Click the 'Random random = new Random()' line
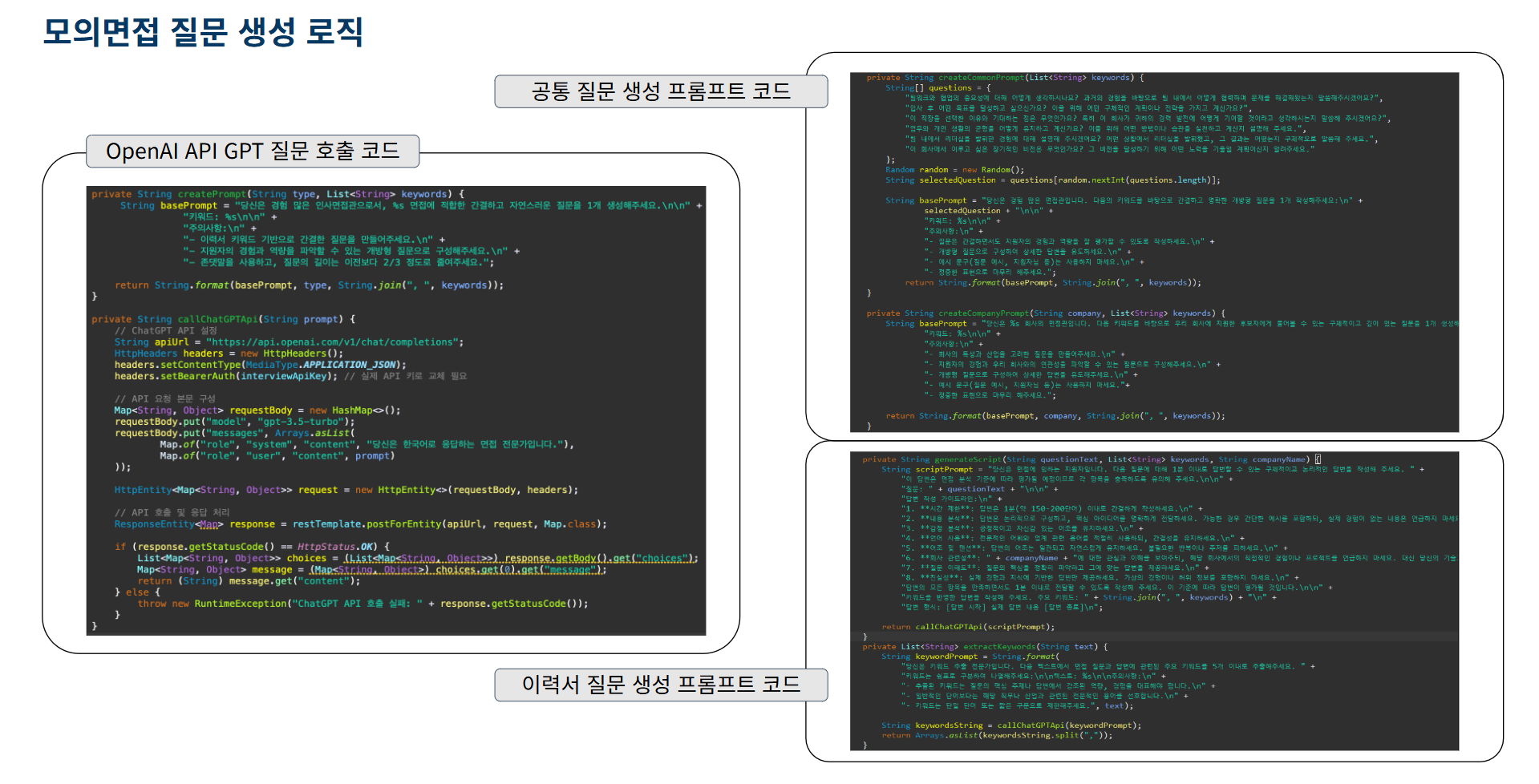The height and width of the screenshot is (784, 1539). click(x=954, y=170)
